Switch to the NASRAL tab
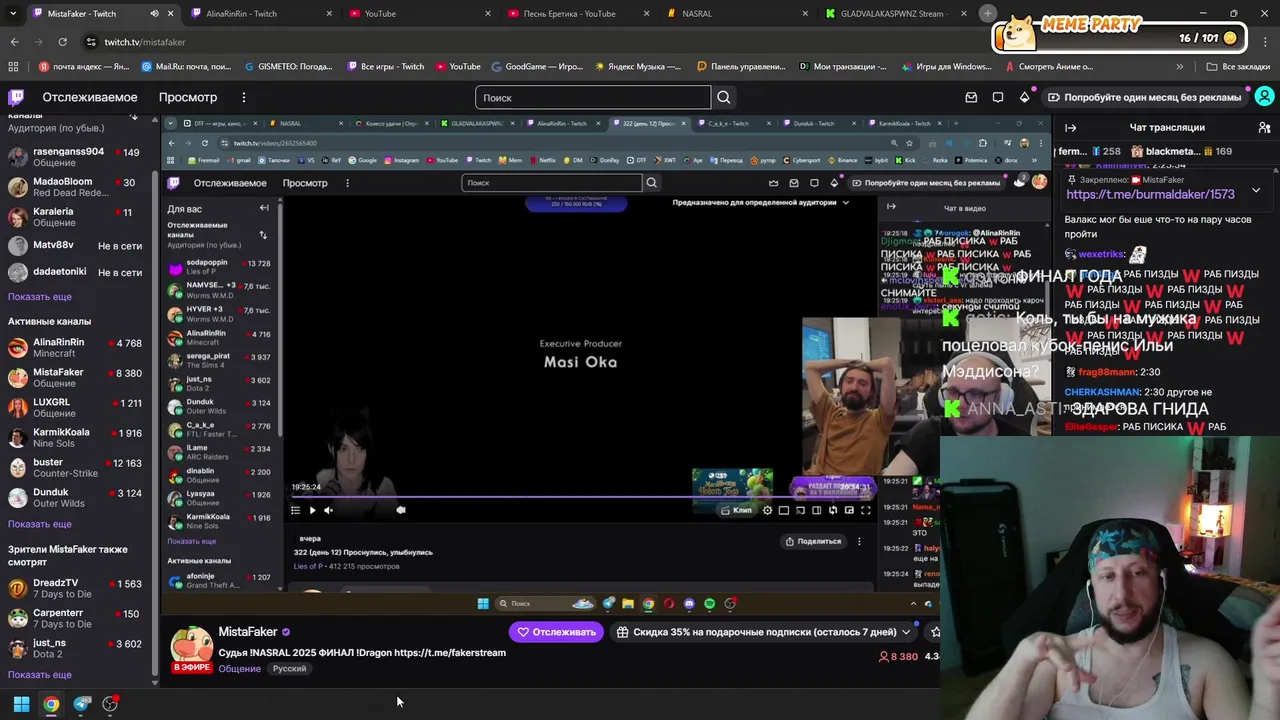The width and height of the screenshot is (1280, 720). (x=735, y=14)
